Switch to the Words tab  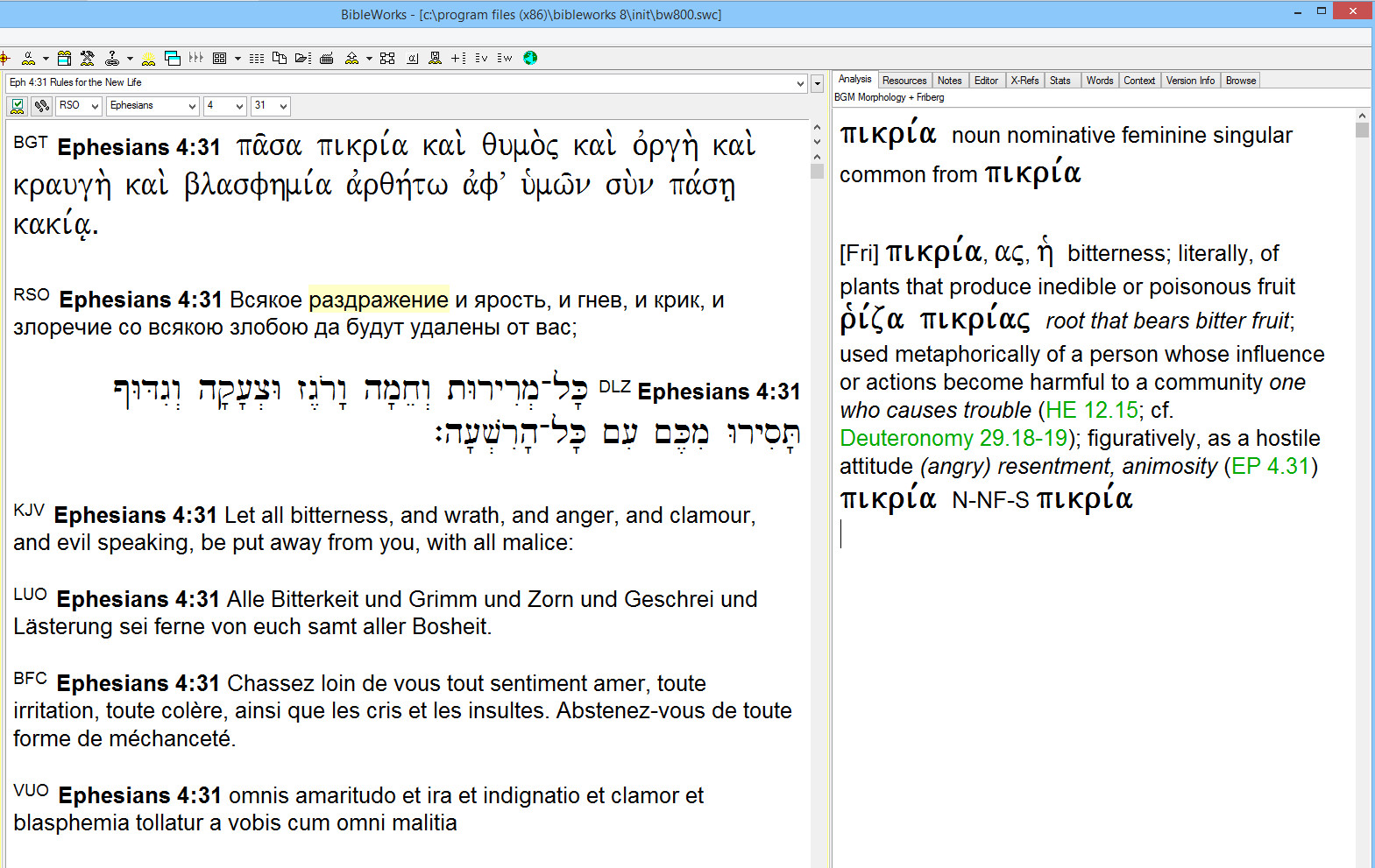click(x=1100, y=81)
